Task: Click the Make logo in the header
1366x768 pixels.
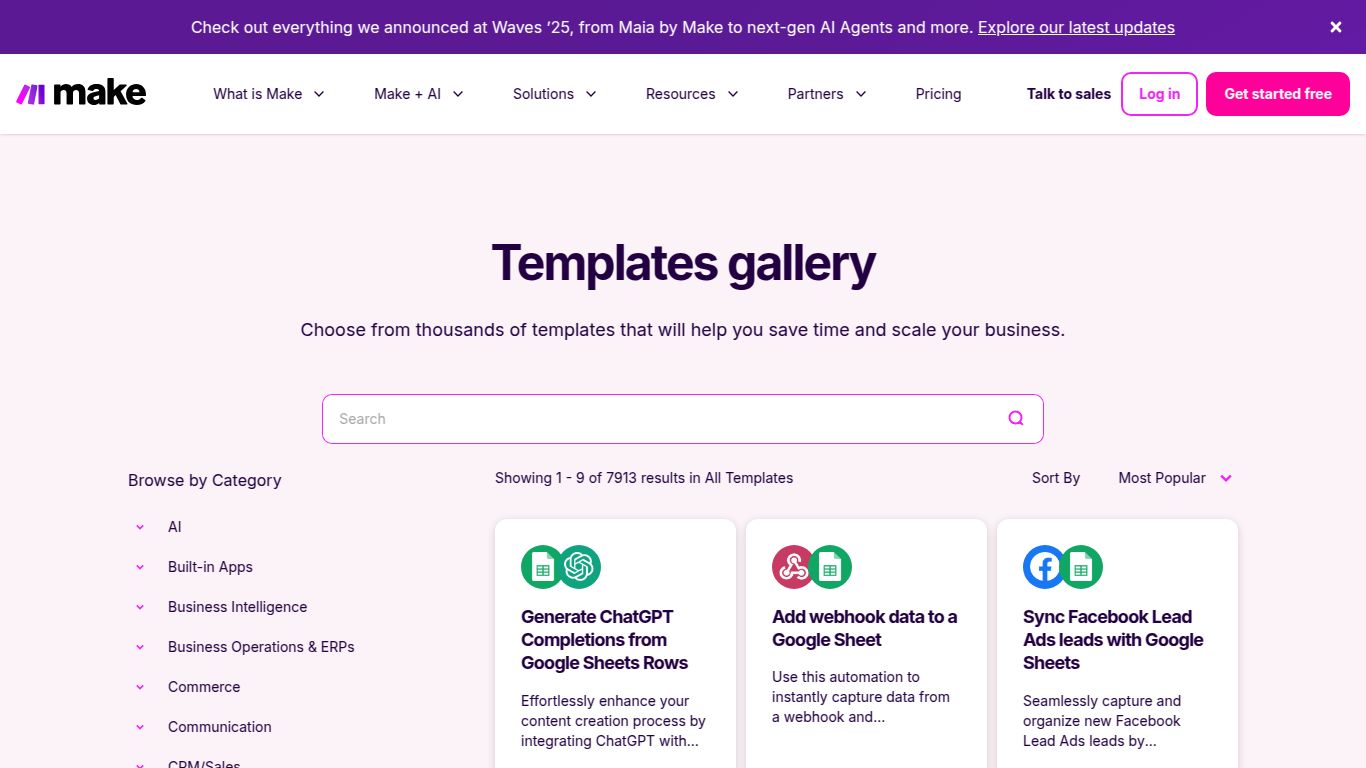Action: tap(80, 92)
